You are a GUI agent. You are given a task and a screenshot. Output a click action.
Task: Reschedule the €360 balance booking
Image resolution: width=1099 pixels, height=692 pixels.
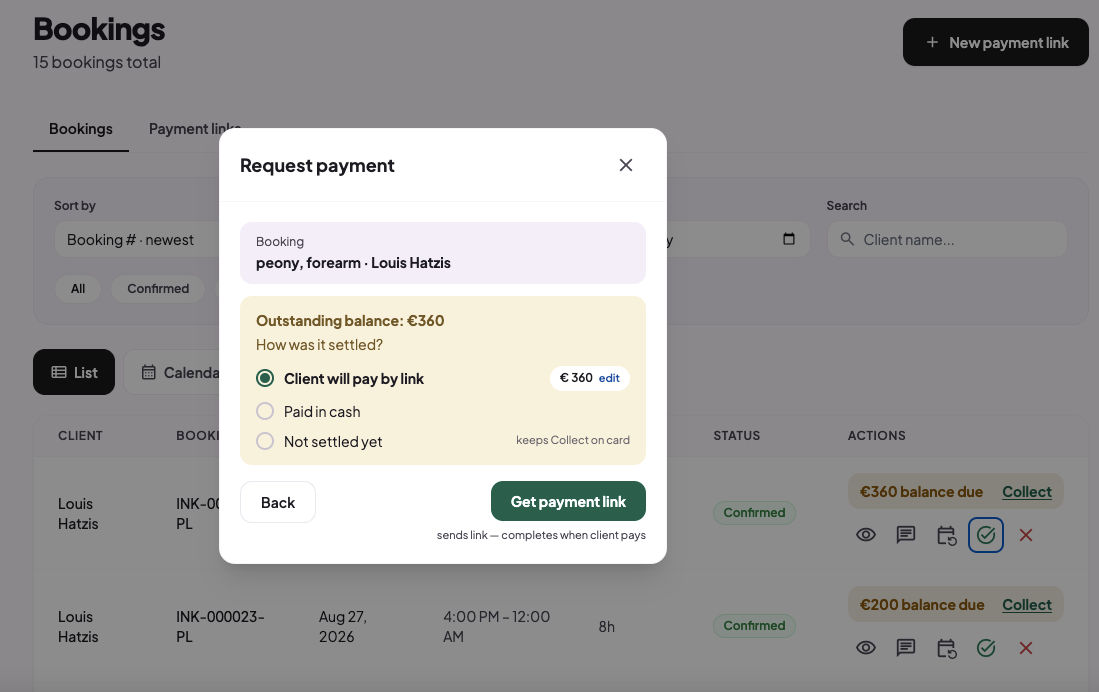point(946,535)
